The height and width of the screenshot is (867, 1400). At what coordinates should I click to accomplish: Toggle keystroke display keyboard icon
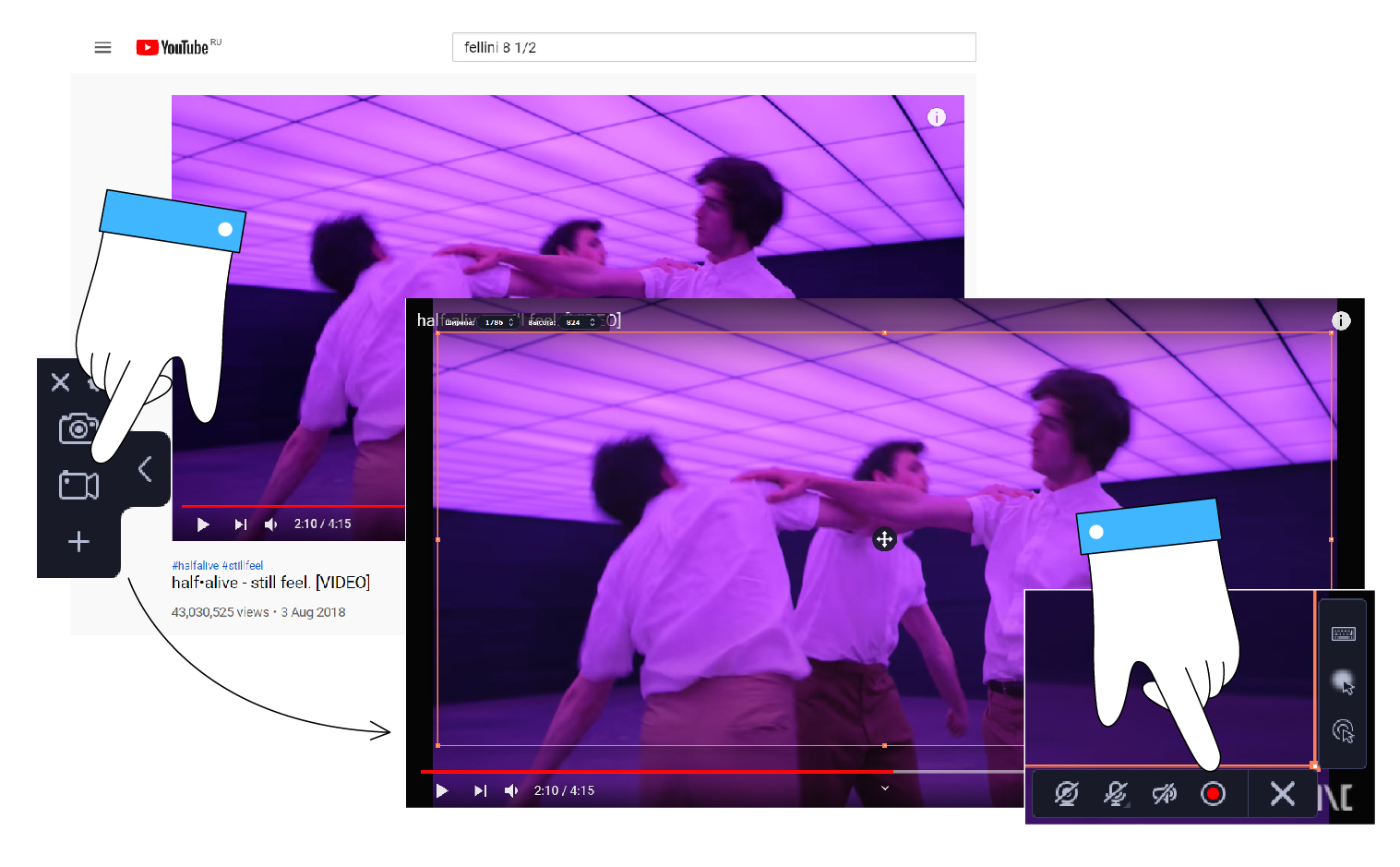point(1343,633)
